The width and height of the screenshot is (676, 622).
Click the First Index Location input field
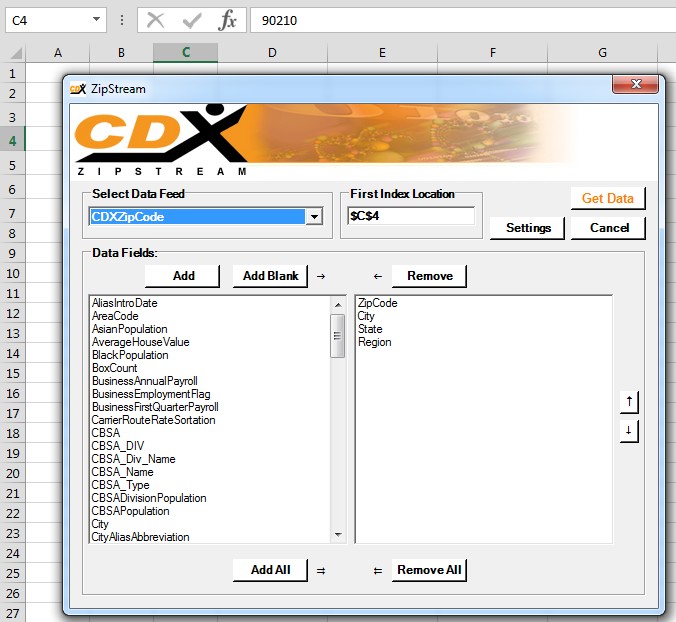tap(411, 216)
